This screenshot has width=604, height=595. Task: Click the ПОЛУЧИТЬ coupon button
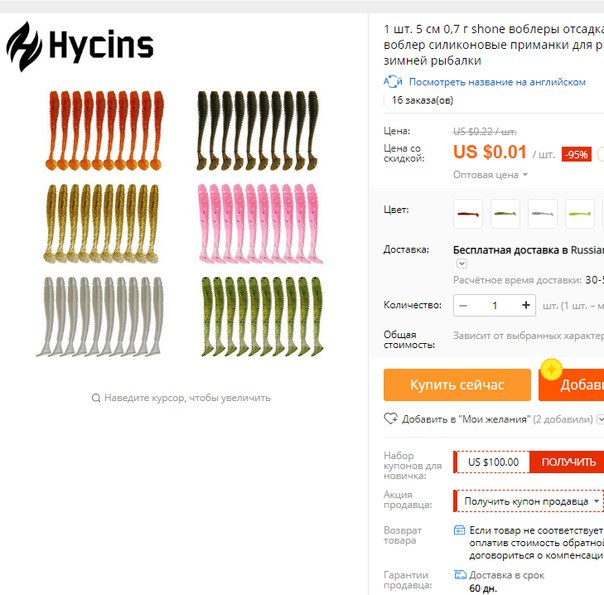pos(567,462)
